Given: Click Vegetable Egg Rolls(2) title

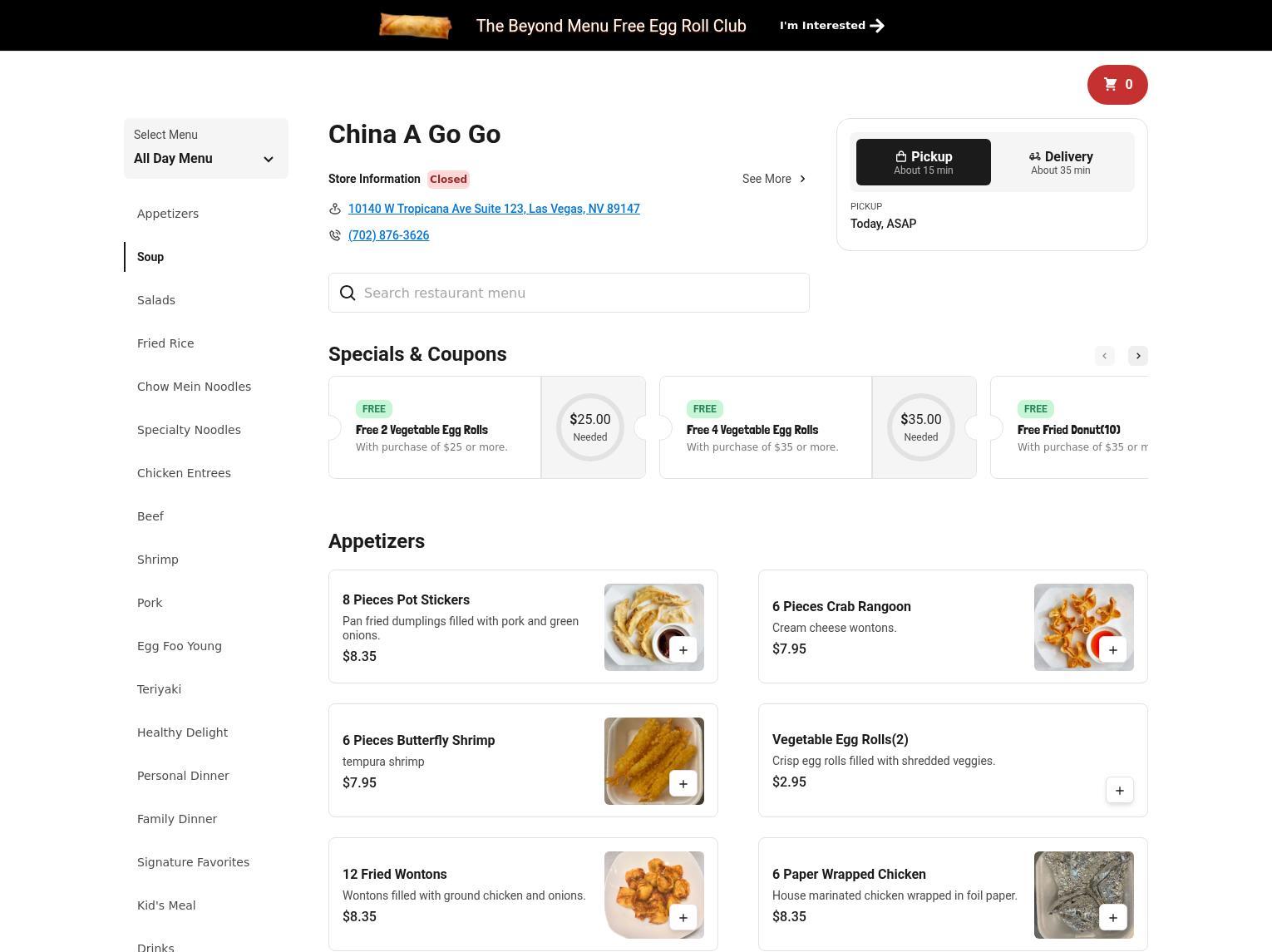Looking at the screenshot, I should click(840, 740).
